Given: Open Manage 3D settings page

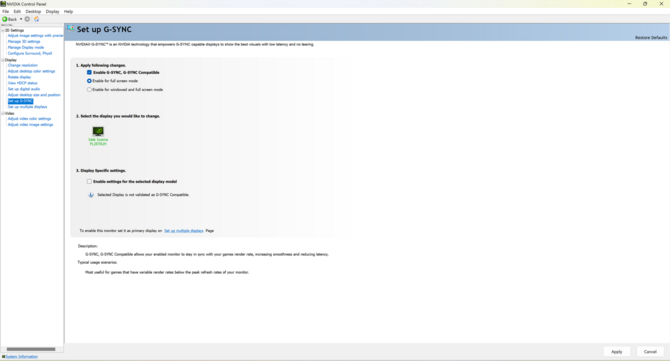Looking at the screenshot, I should [x=24, y=41].
